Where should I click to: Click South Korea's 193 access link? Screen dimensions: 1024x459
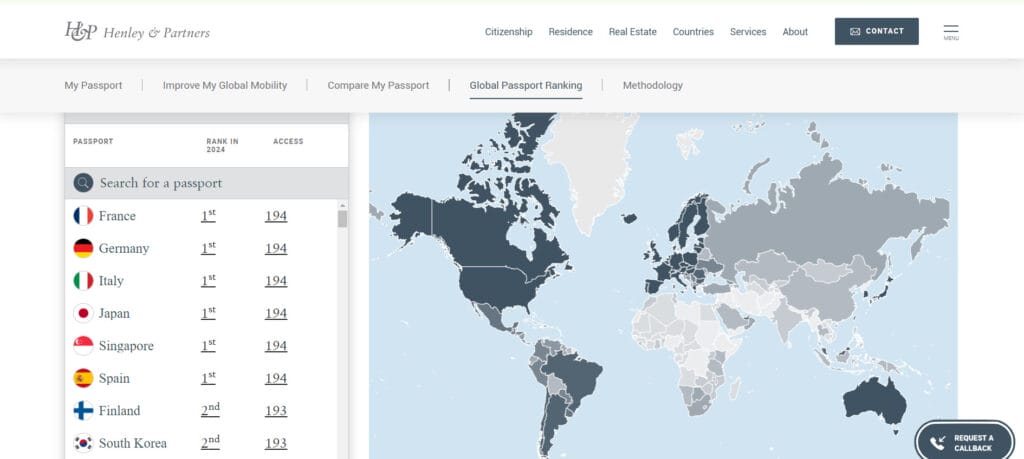point(276,443)
